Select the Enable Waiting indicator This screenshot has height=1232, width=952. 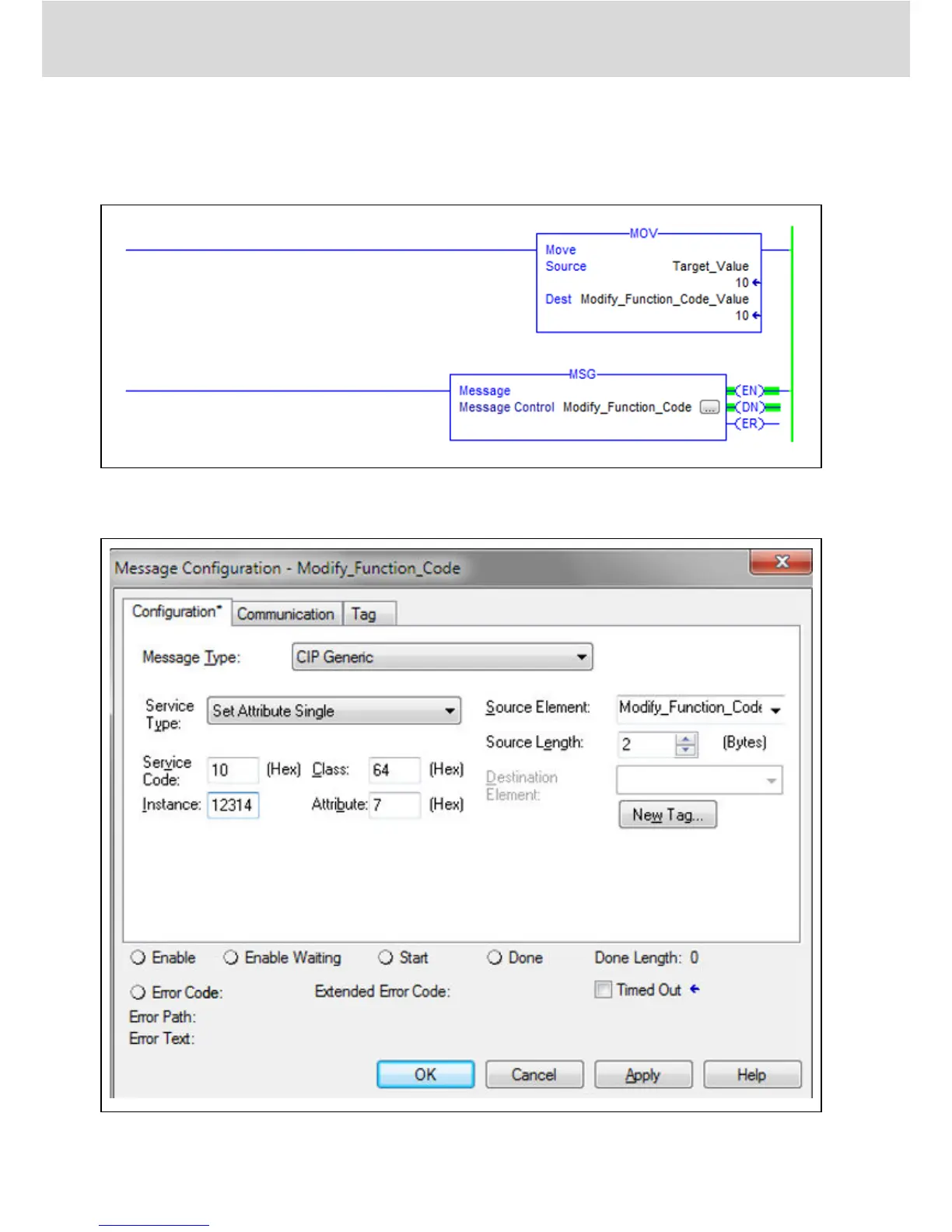[231, 957]
